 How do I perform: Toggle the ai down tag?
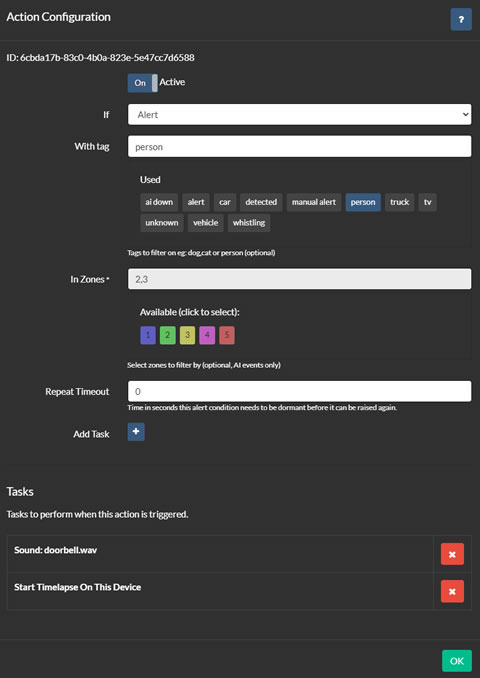159,202
